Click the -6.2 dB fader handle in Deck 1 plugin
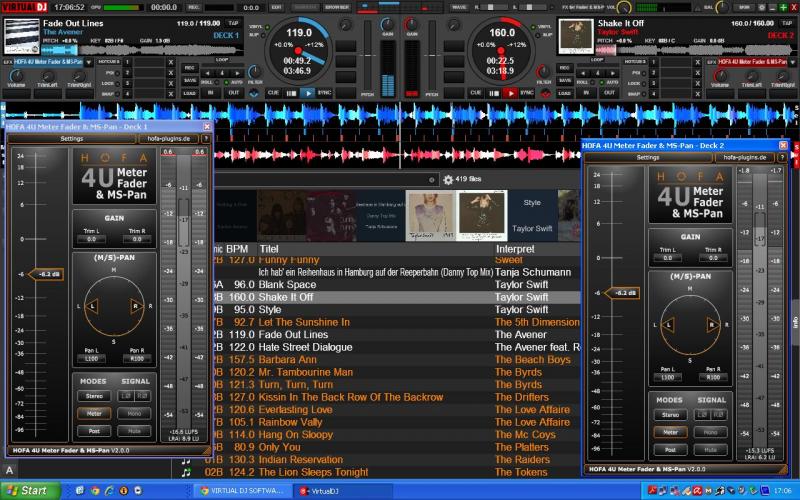800x500 pixels. (x=46, y=273)
